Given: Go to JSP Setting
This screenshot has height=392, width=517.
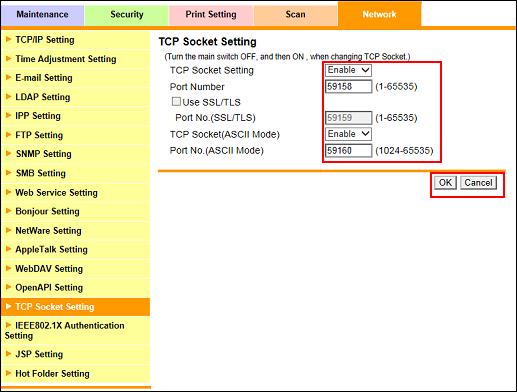Looking at the screenshot, I should 76,354.
